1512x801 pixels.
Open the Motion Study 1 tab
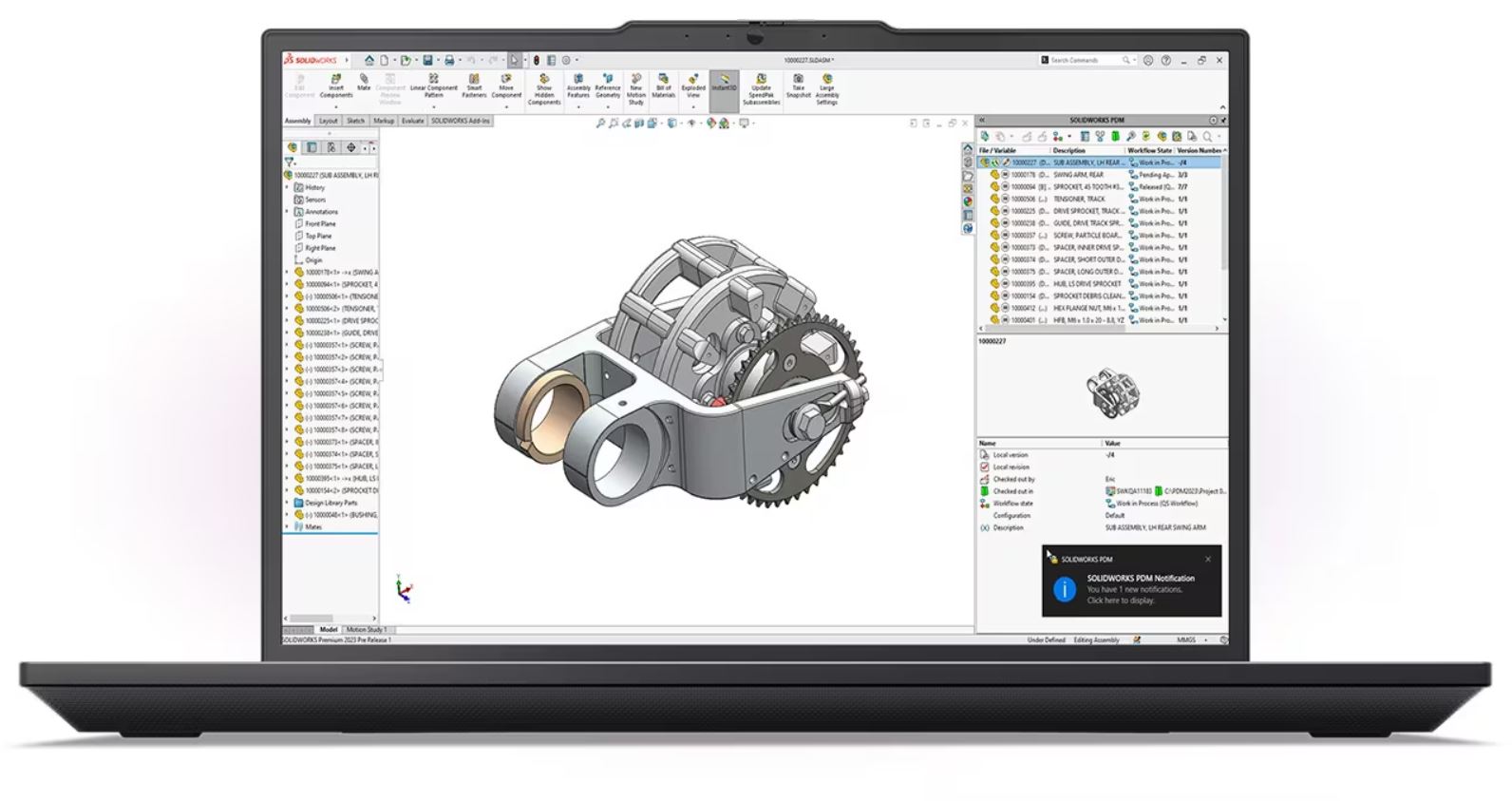click(x=366, y=629)
